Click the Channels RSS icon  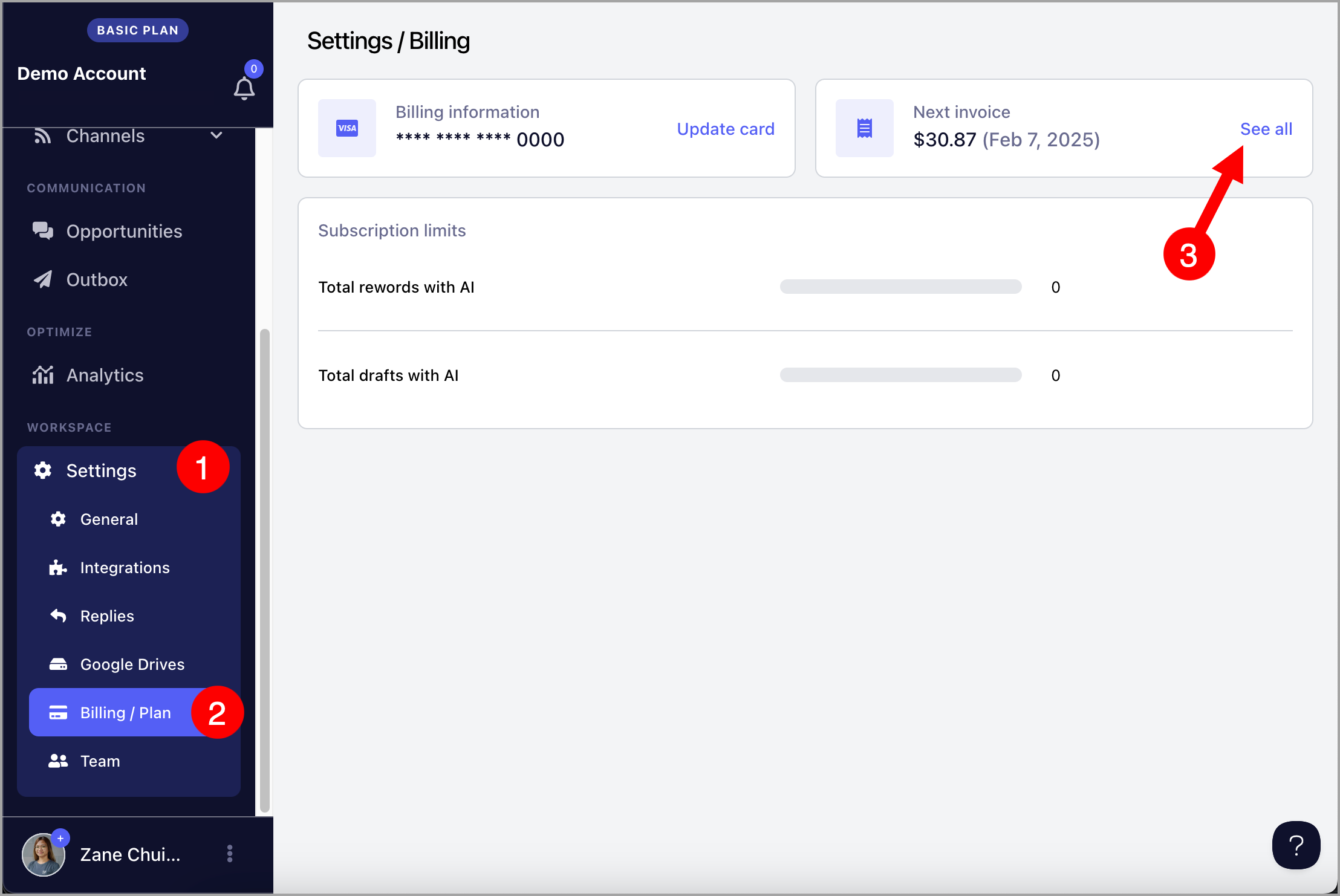point(42,136)
